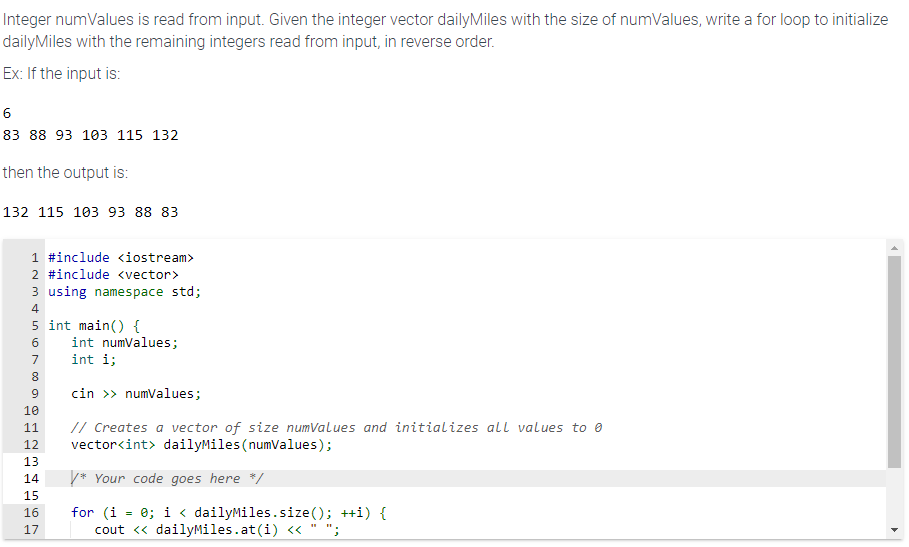The width and height of the screenshot is (909, 547).
Task: Click the '#include <vector>' line
Action: coord(113,275)
